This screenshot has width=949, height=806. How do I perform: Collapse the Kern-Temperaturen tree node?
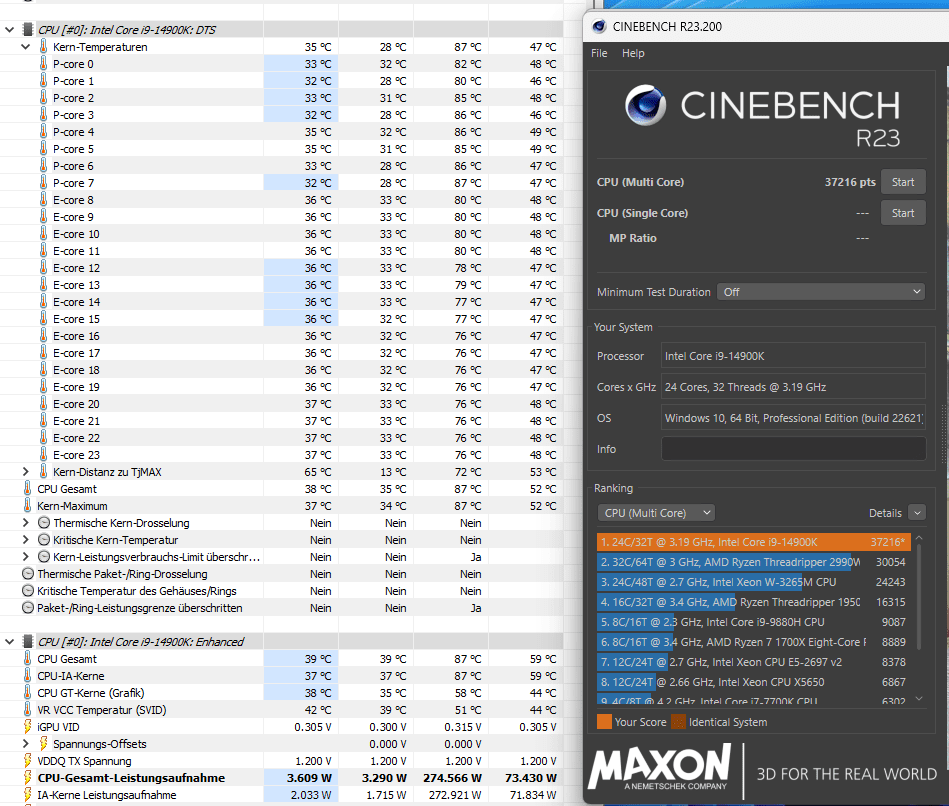click(25, 47)
